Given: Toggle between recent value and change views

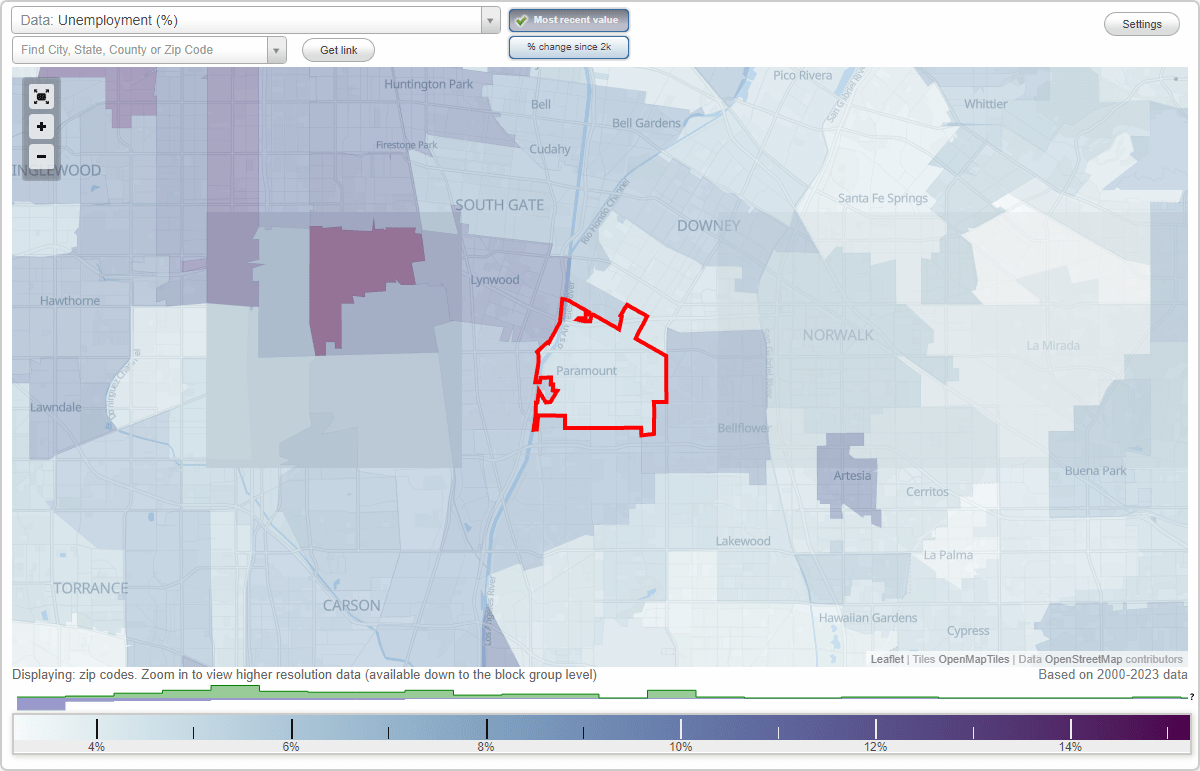Looking at the screenshot, I should tap(568, 46).
